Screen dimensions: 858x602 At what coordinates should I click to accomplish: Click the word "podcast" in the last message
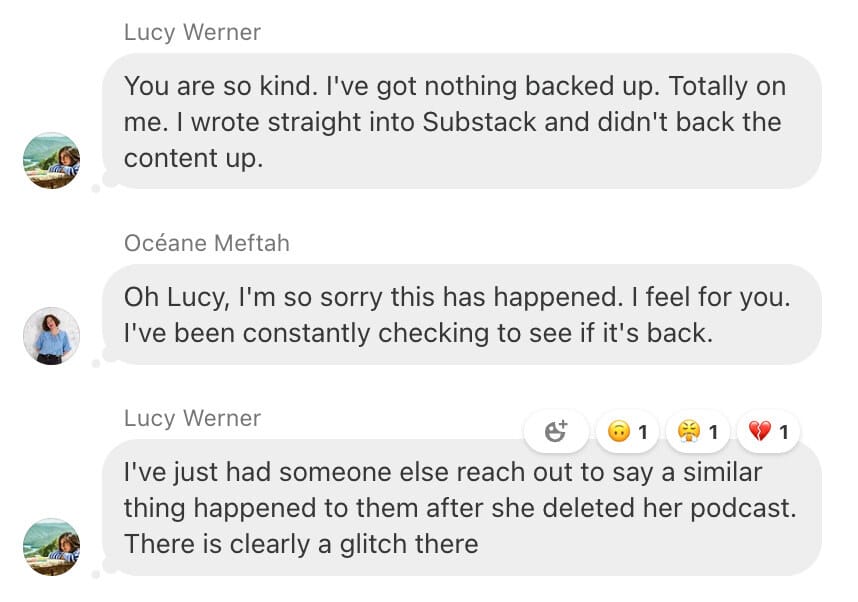point(743,509)
